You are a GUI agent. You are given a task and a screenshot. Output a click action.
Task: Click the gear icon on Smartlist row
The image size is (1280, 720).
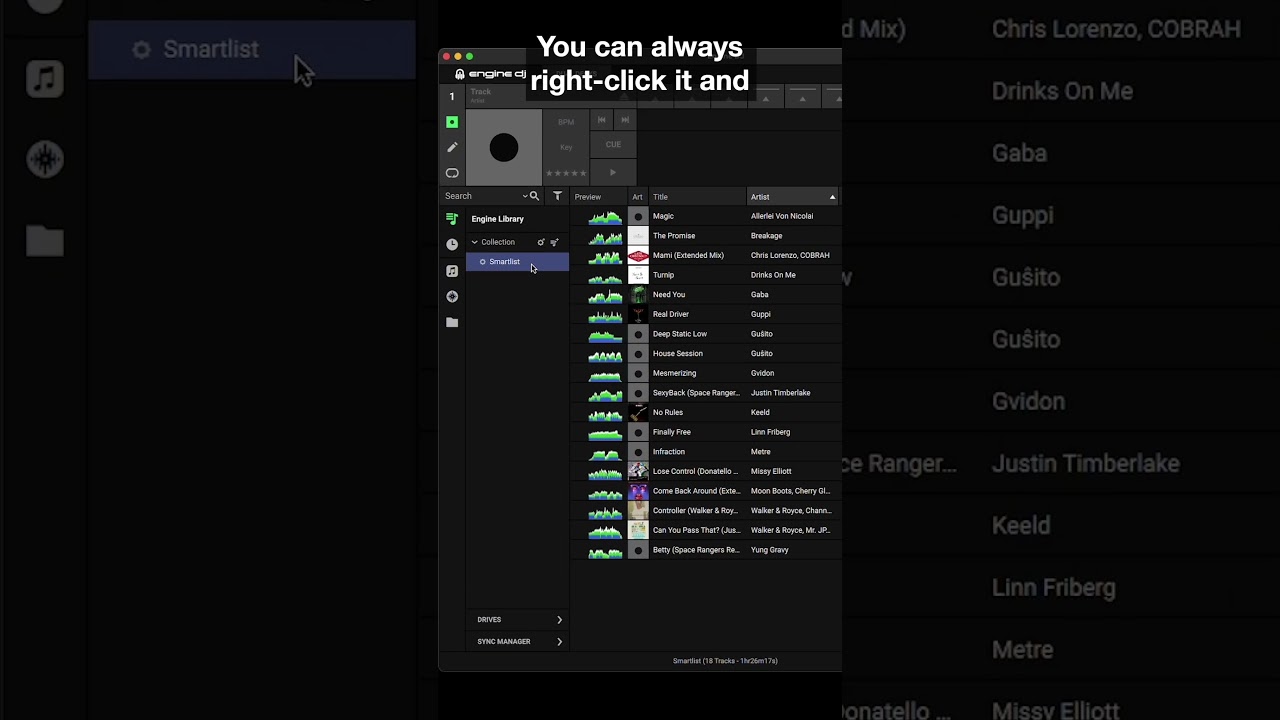[483, 262]
